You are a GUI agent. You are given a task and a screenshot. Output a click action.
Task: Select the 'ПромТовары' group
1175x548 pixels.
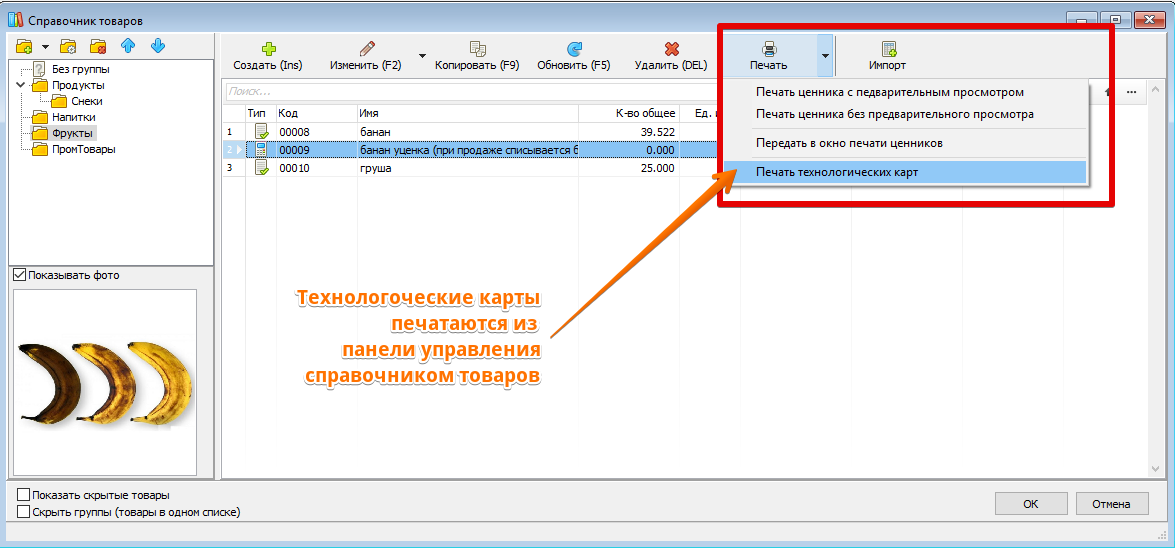(x=84, y=149)
